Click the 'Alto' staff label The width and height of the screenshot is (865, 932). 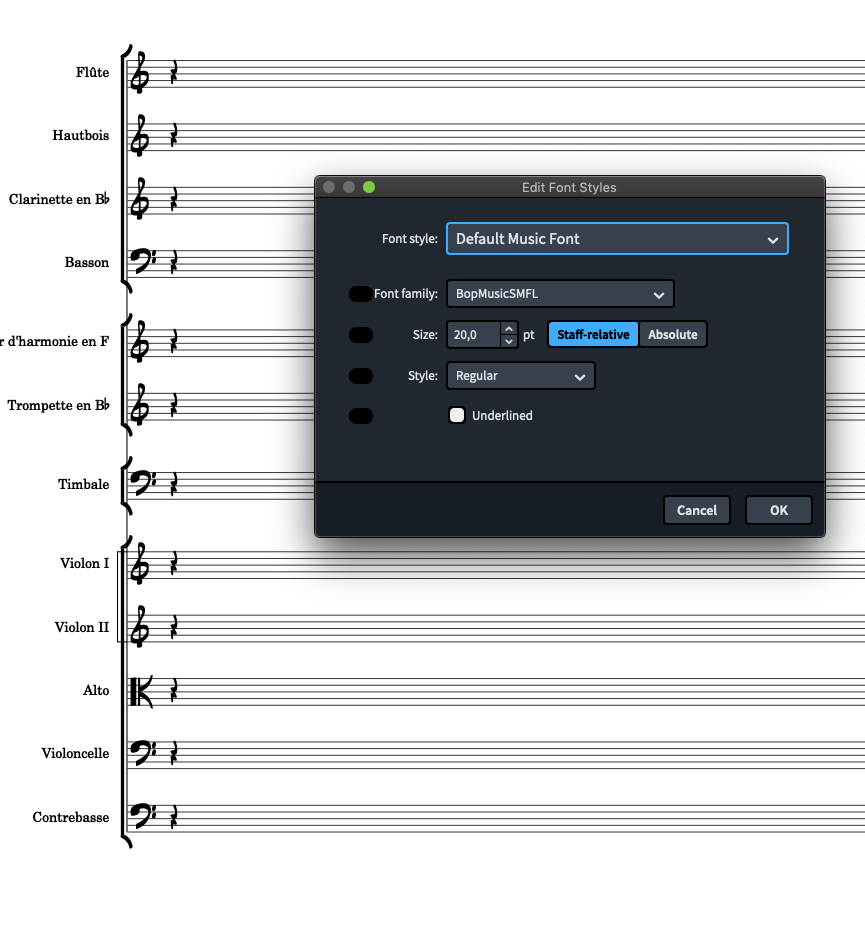tap(96, 691)
